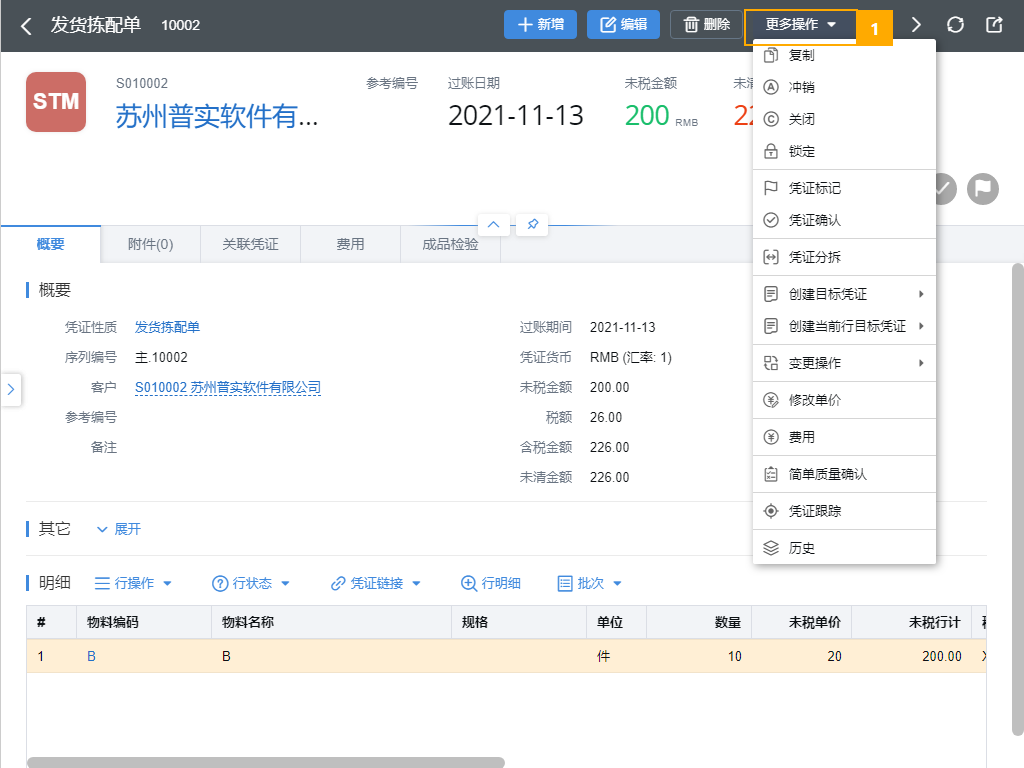Click the S010002 code above customer name
This screenshot has height=768, width=1024.
pyautogui.click(x=142, y=84)
